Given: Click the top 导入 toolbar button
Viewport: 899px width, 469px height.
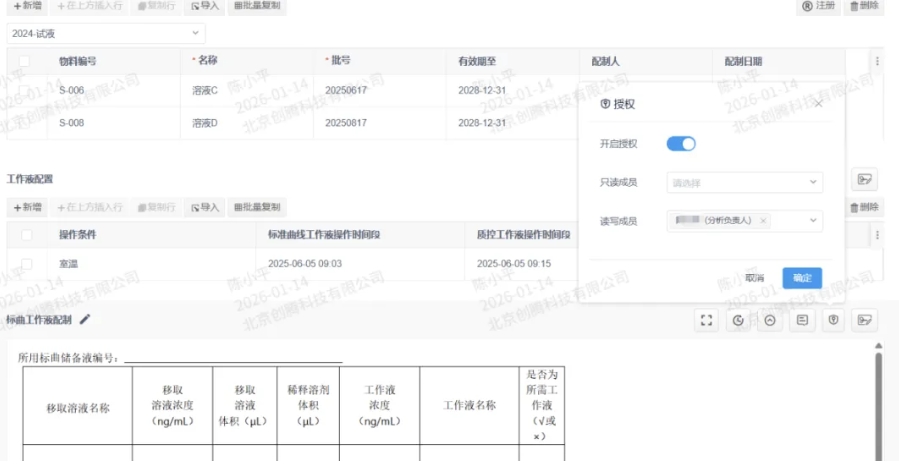Looking at the screenshot, I should pyautogui.click(x=205, y=6).
